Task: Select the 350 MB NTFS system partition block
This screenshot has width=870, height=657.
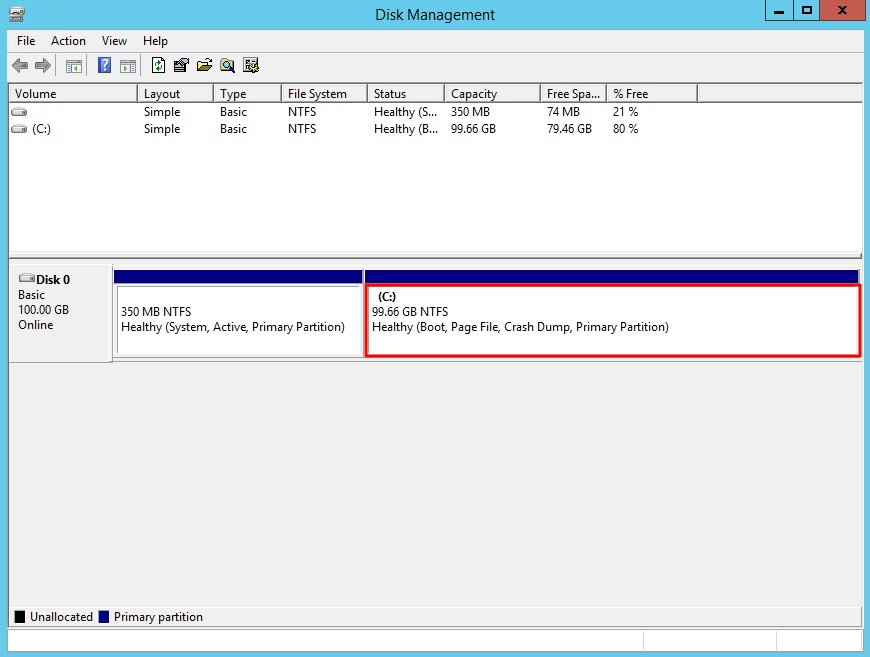Action: (238, 320)
